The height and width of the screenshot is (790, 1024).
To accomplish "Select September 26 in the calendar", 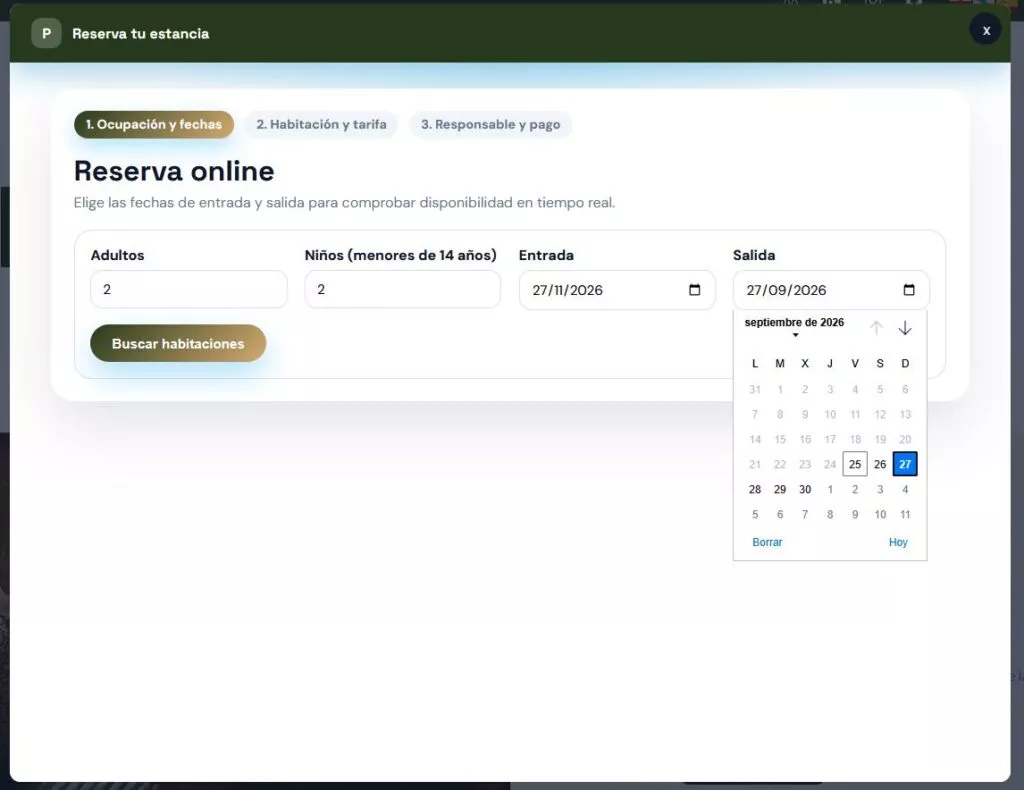I will click(880, 464).
